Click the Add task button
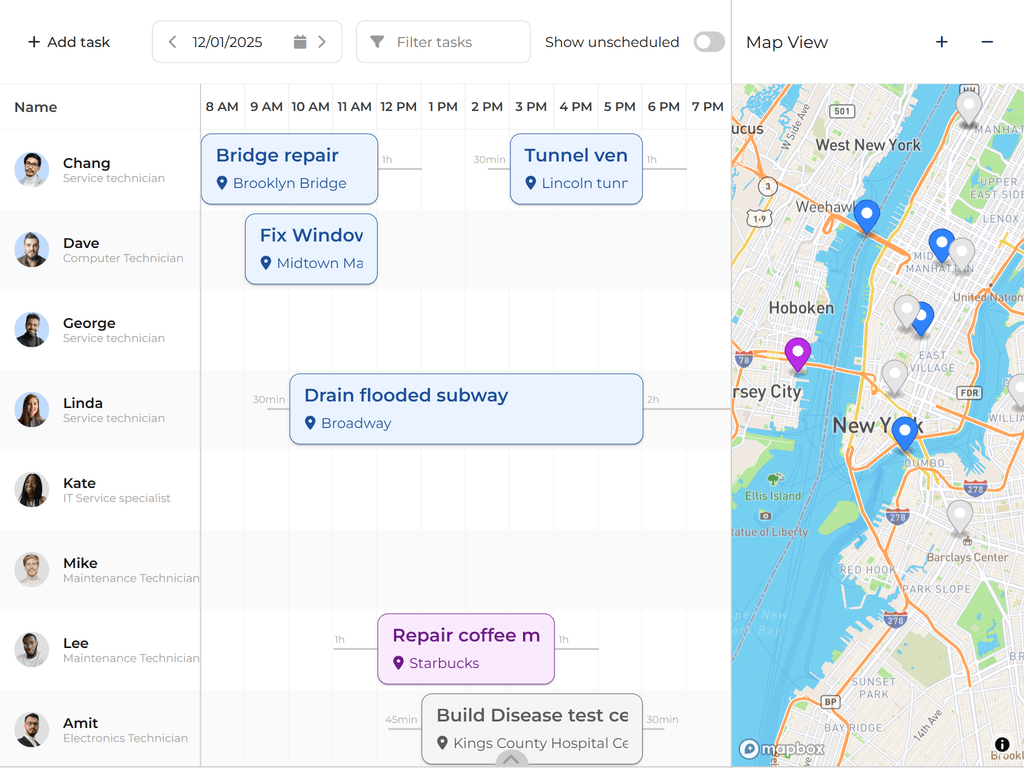The height and width of the screenshot is (768, 1024). 69,42
